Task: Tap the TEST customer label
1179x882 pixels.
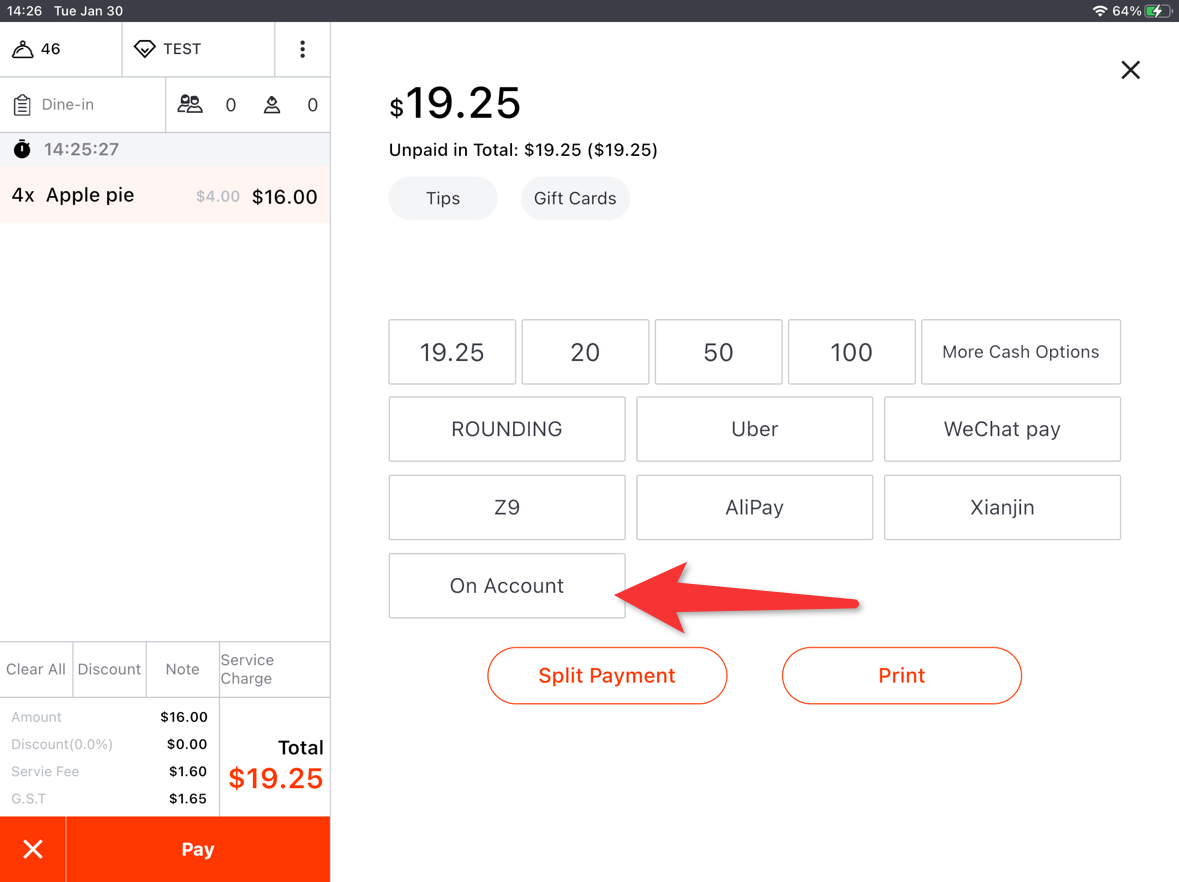Action: tap(182, 49)
